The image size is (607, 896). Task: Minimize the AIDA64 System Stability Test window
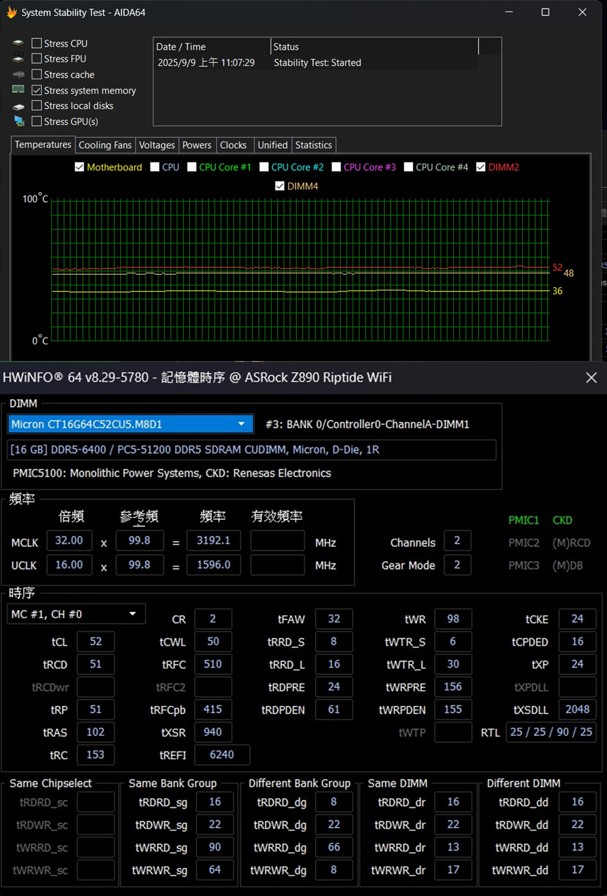point(509,12)
